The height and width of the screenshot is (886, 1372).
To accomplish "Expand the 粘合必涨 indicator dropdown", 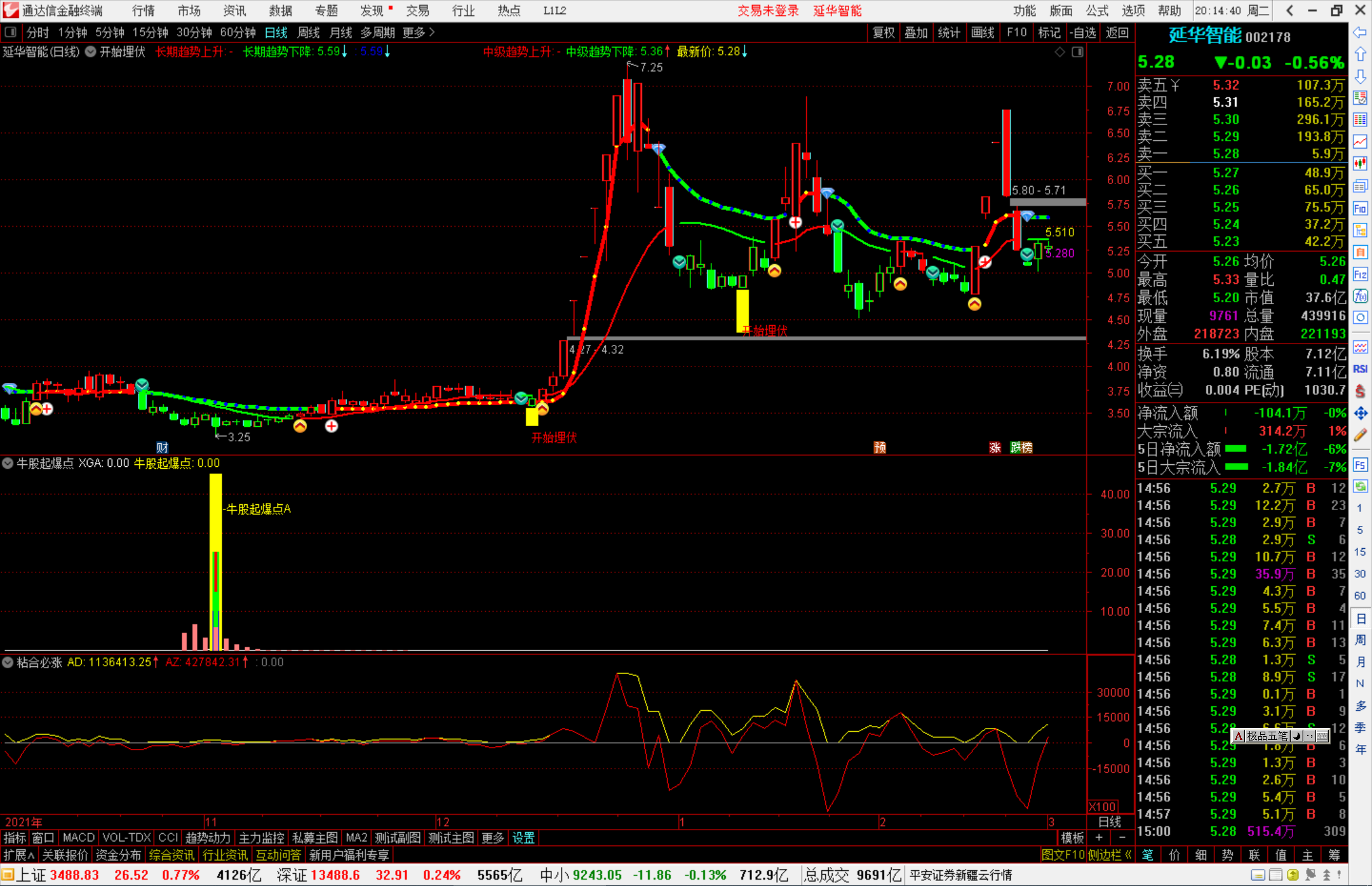I will tap(8, 662).
